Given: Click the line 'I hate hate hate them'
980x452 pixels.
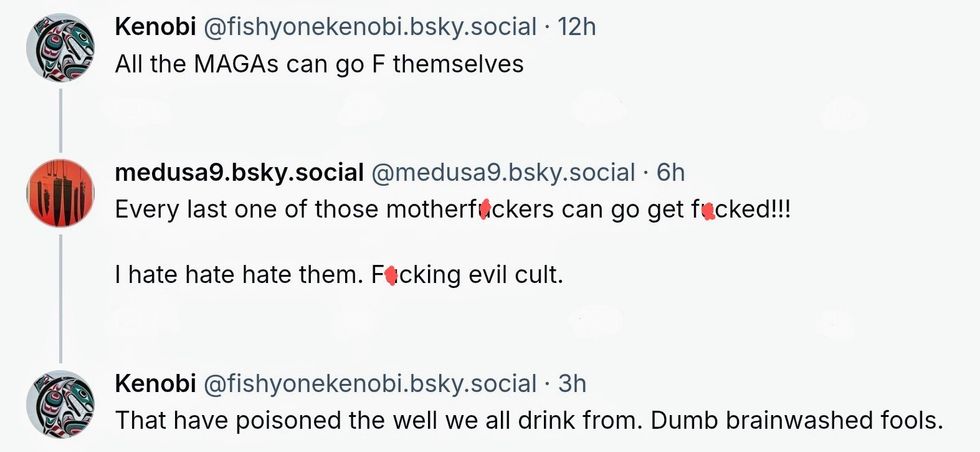Looking at the screenshot, I should point(234,273).
